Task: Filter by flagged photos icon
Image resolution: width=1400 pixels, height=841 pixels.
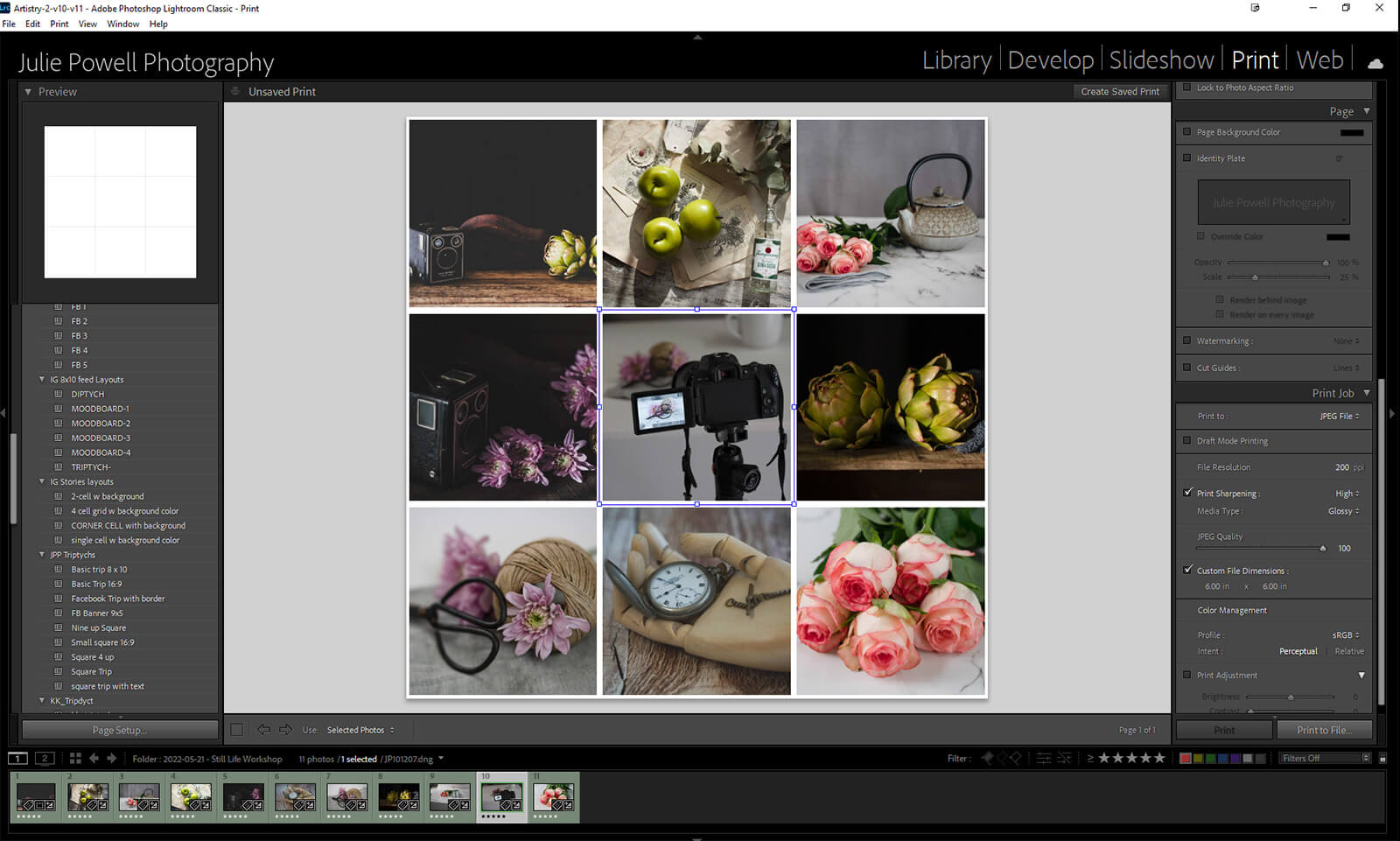Action: click(987, 759)
